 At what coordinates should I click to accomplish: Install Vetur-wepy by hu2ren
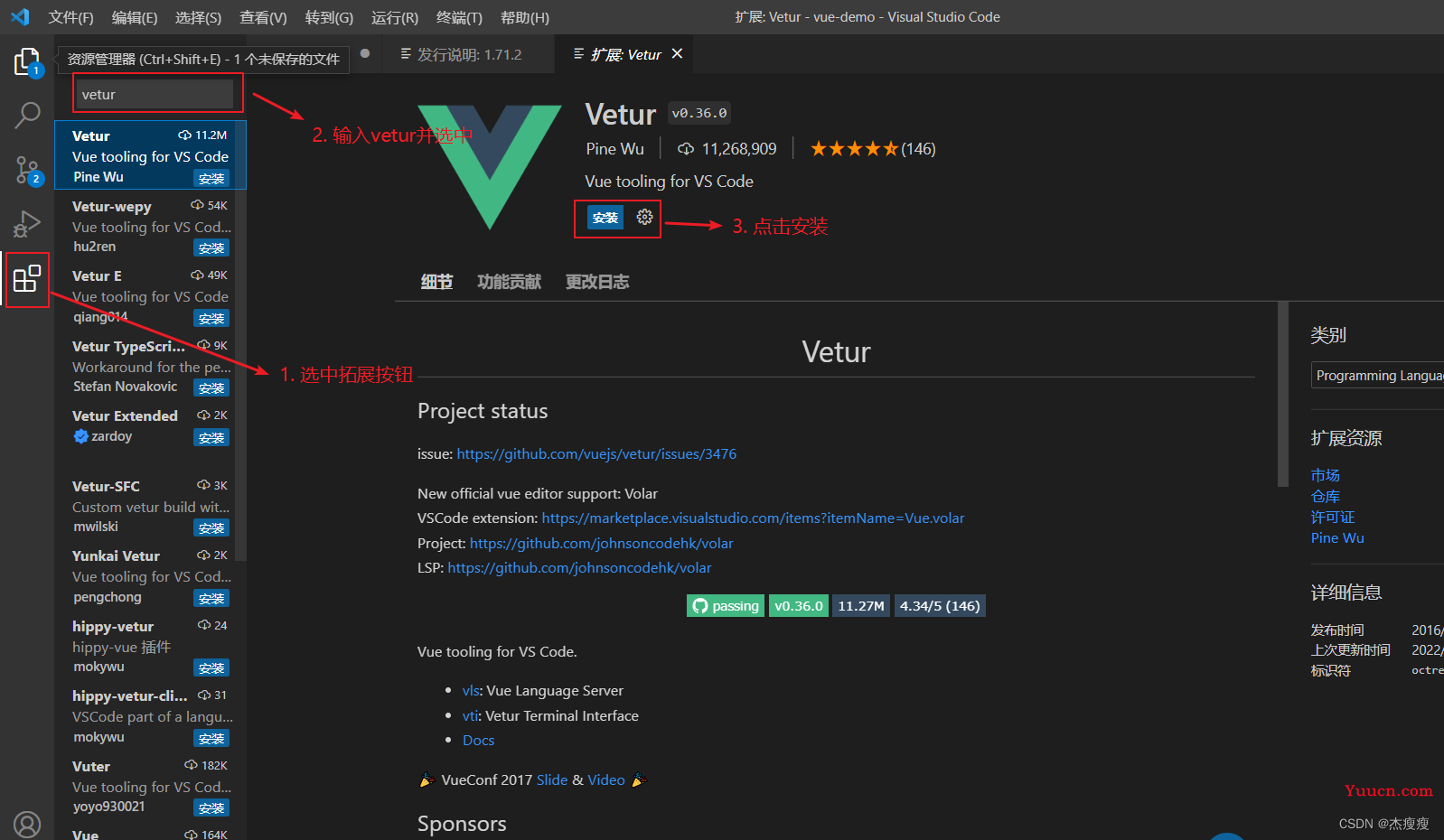[x=211, y=248]
